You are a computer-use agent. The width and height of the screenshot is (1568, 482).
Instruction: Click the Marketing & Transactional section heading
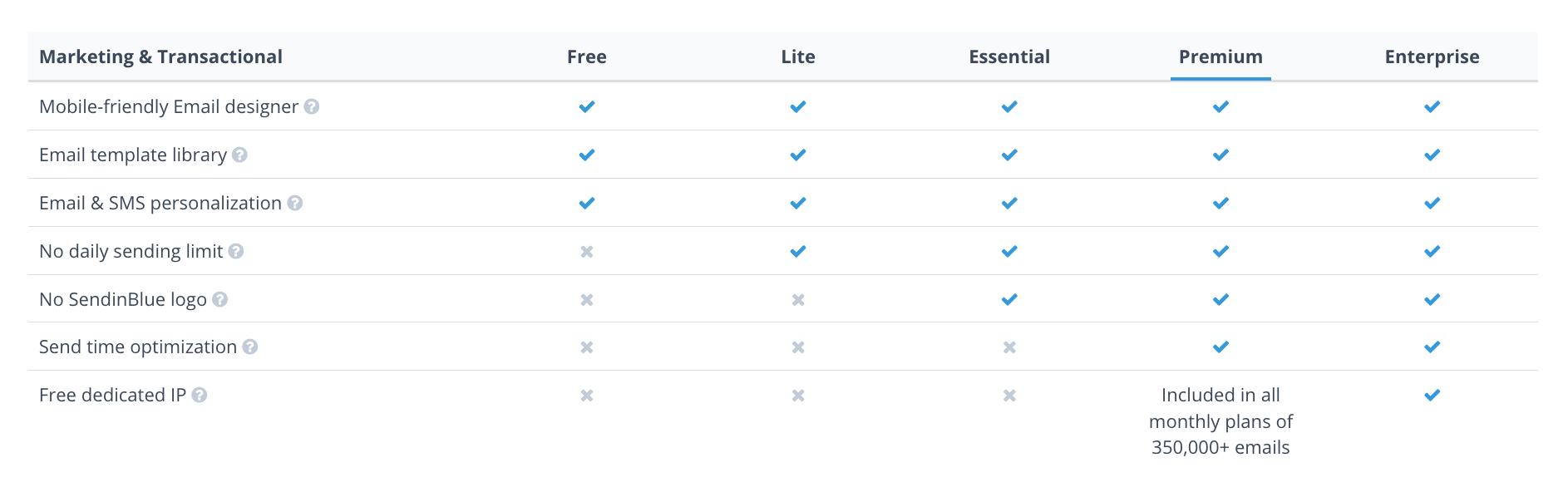coord(160,57)
